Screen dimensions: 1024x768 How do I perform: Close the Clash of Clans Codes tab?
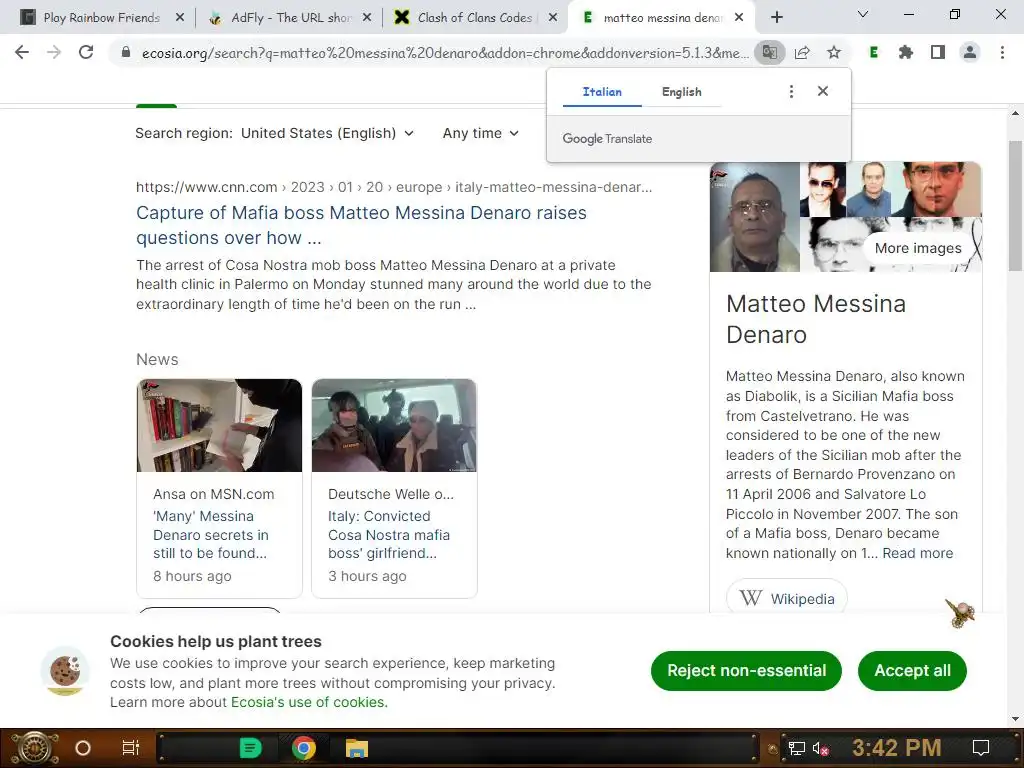point(553,18)
